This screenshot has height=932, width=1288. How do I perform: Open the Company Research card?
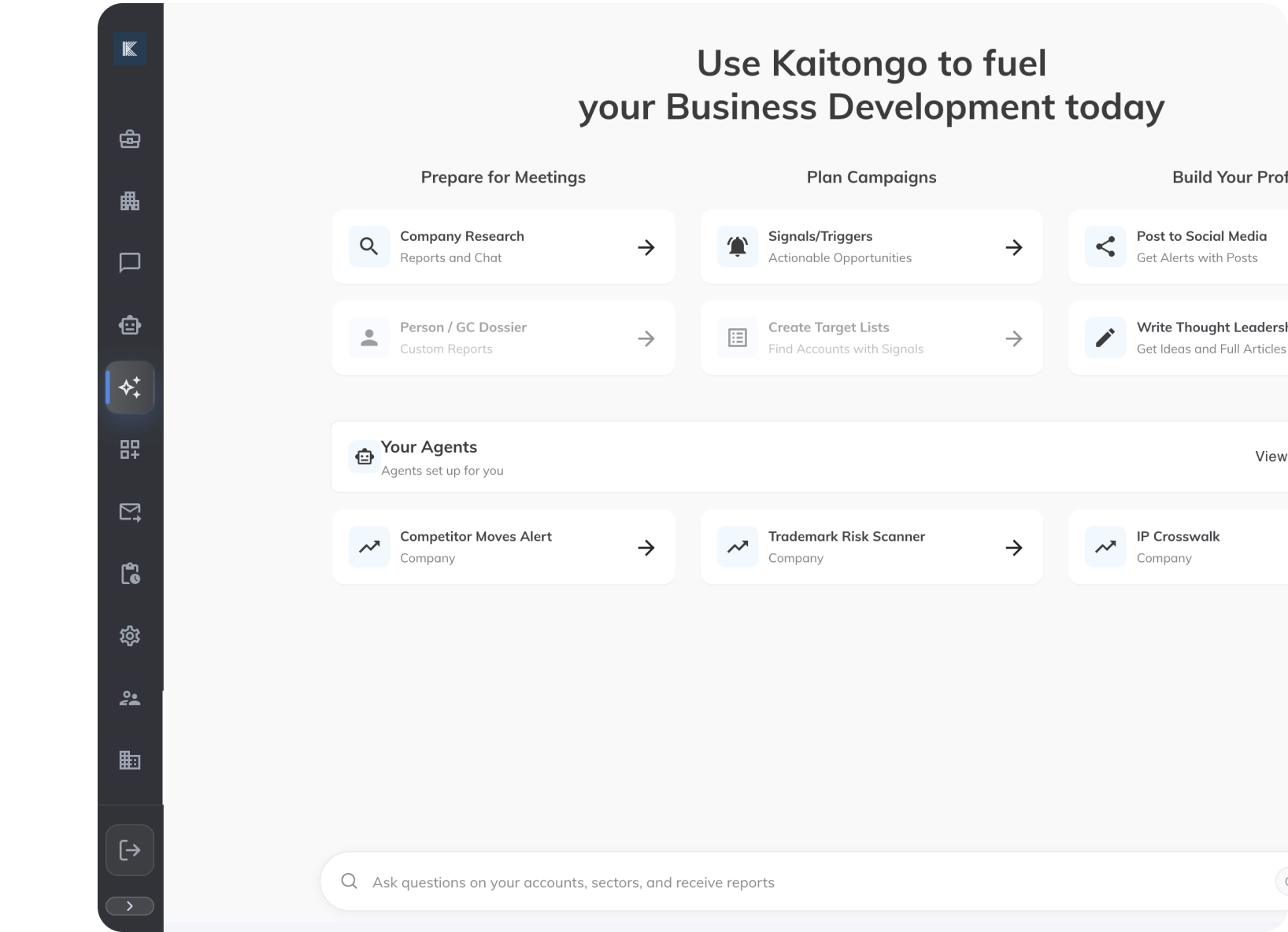coord(503,246)
